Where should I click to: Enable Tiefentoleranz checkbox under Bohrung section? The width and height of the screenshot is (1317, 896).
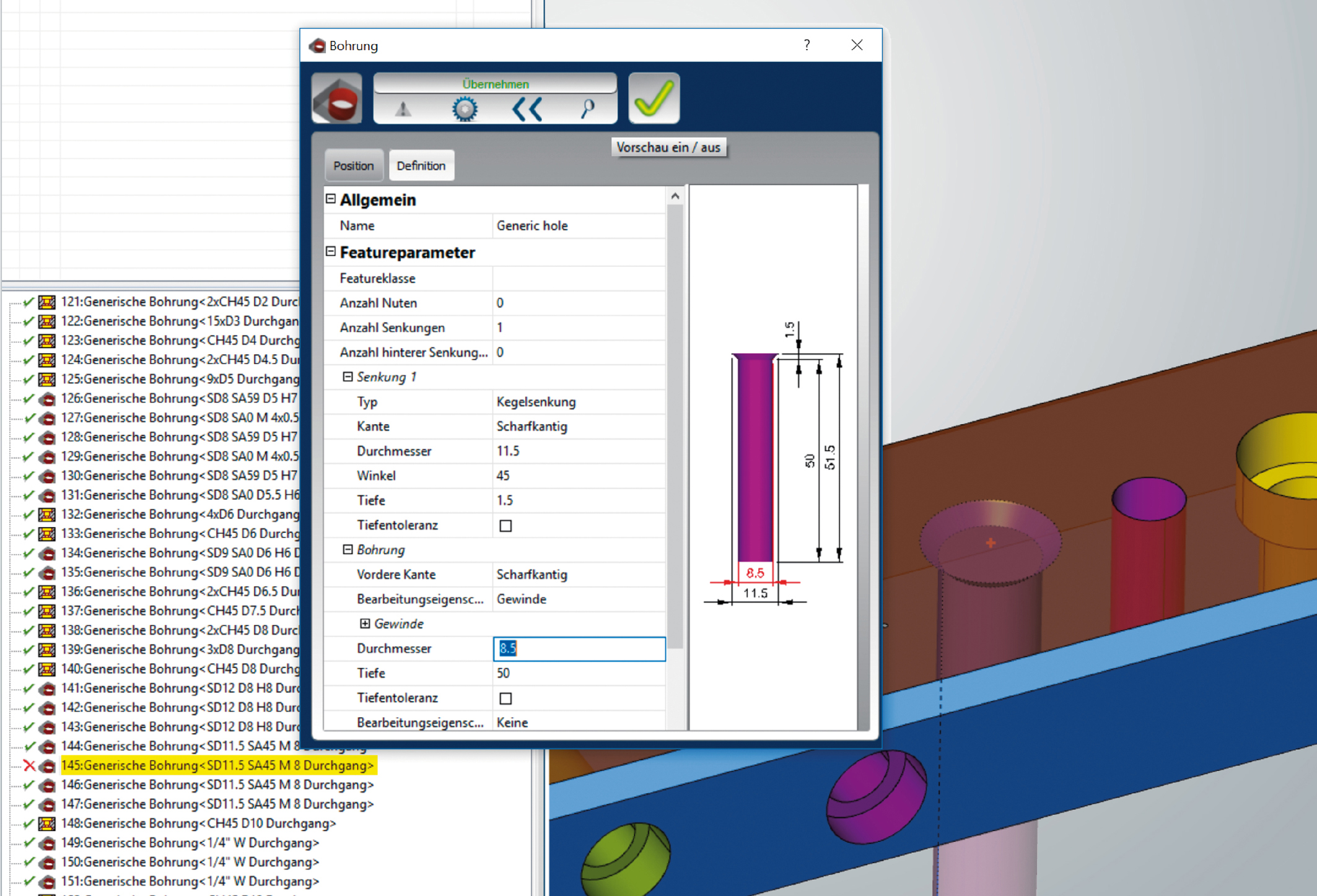point(505,698)
